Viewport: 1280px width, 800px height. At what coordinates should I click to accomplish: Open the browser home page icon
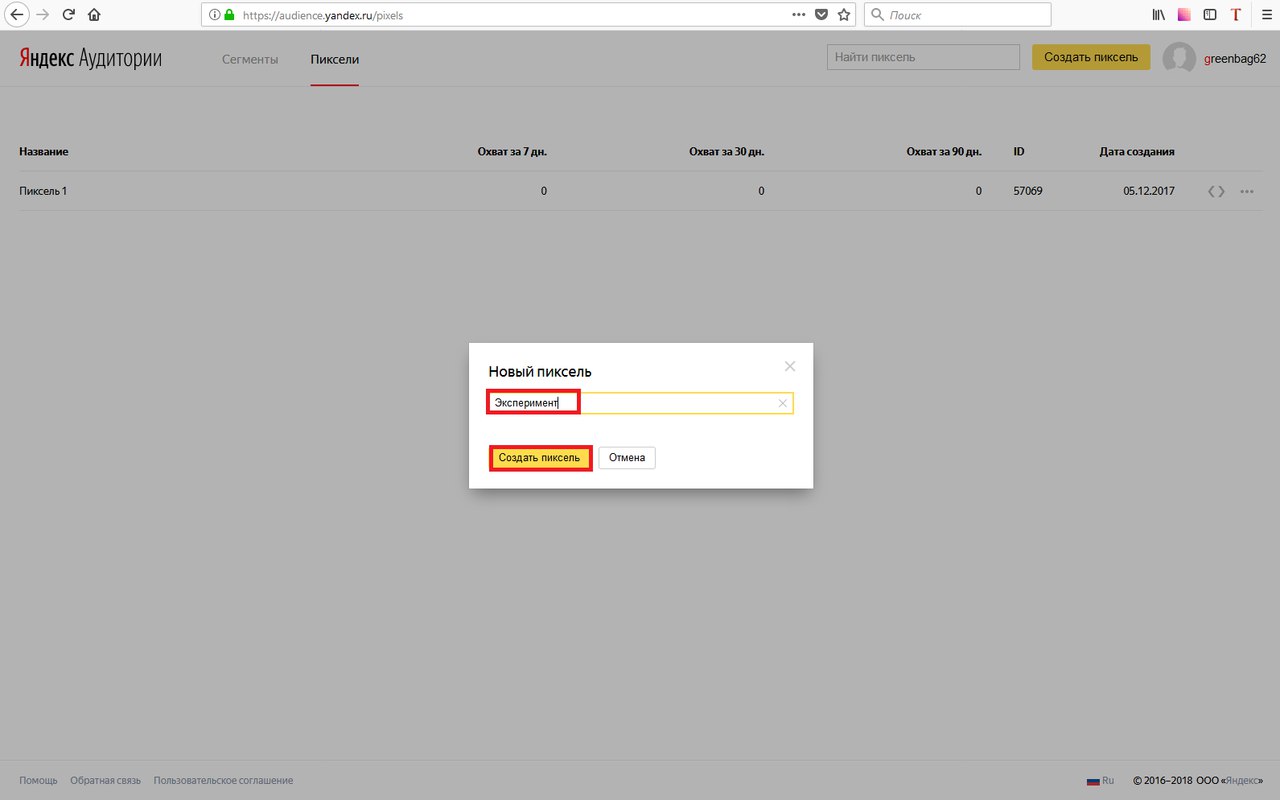pos(94,15)
